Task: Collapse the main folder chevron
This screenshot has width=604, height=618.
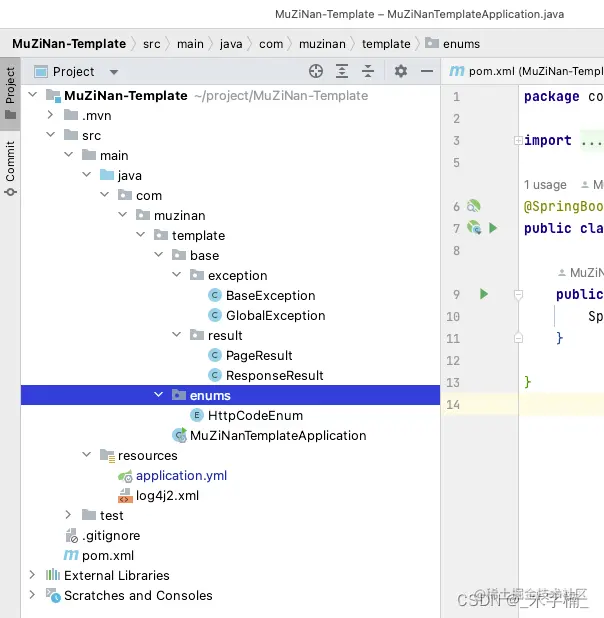Action: (69, 155)
